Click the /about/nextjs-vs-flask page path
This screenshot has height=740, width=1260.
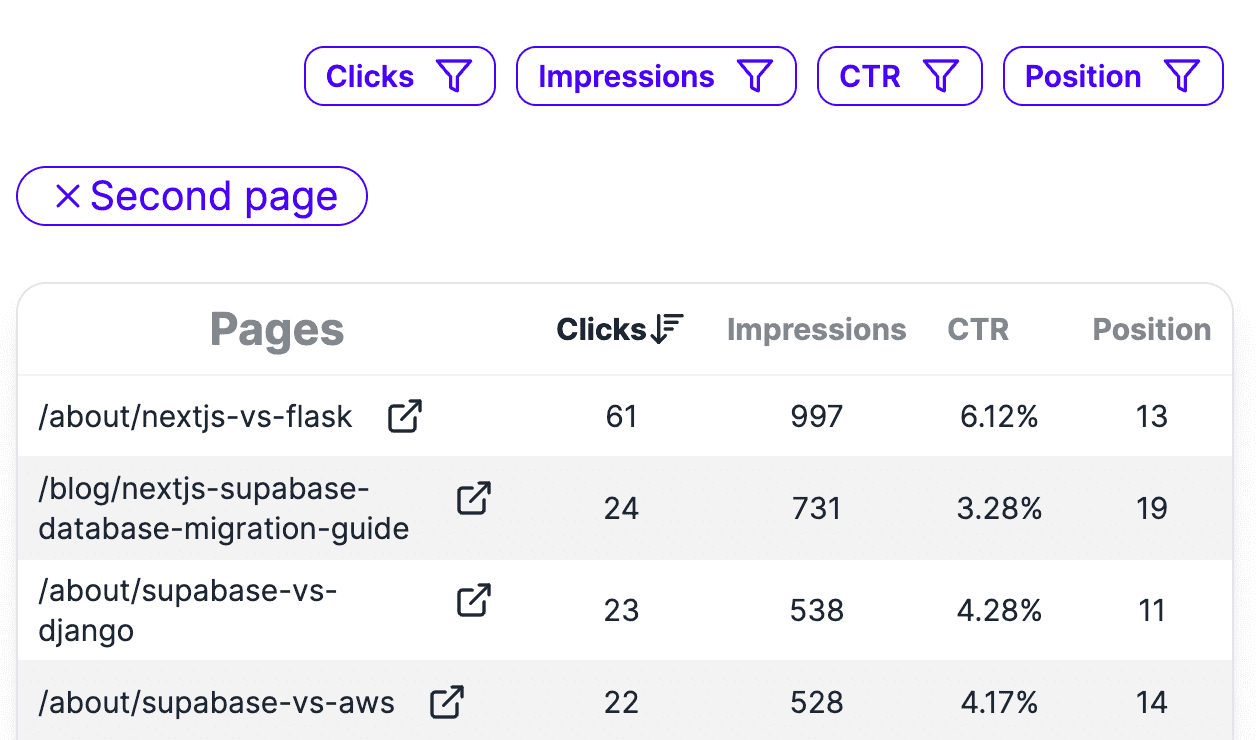point(195,417)
